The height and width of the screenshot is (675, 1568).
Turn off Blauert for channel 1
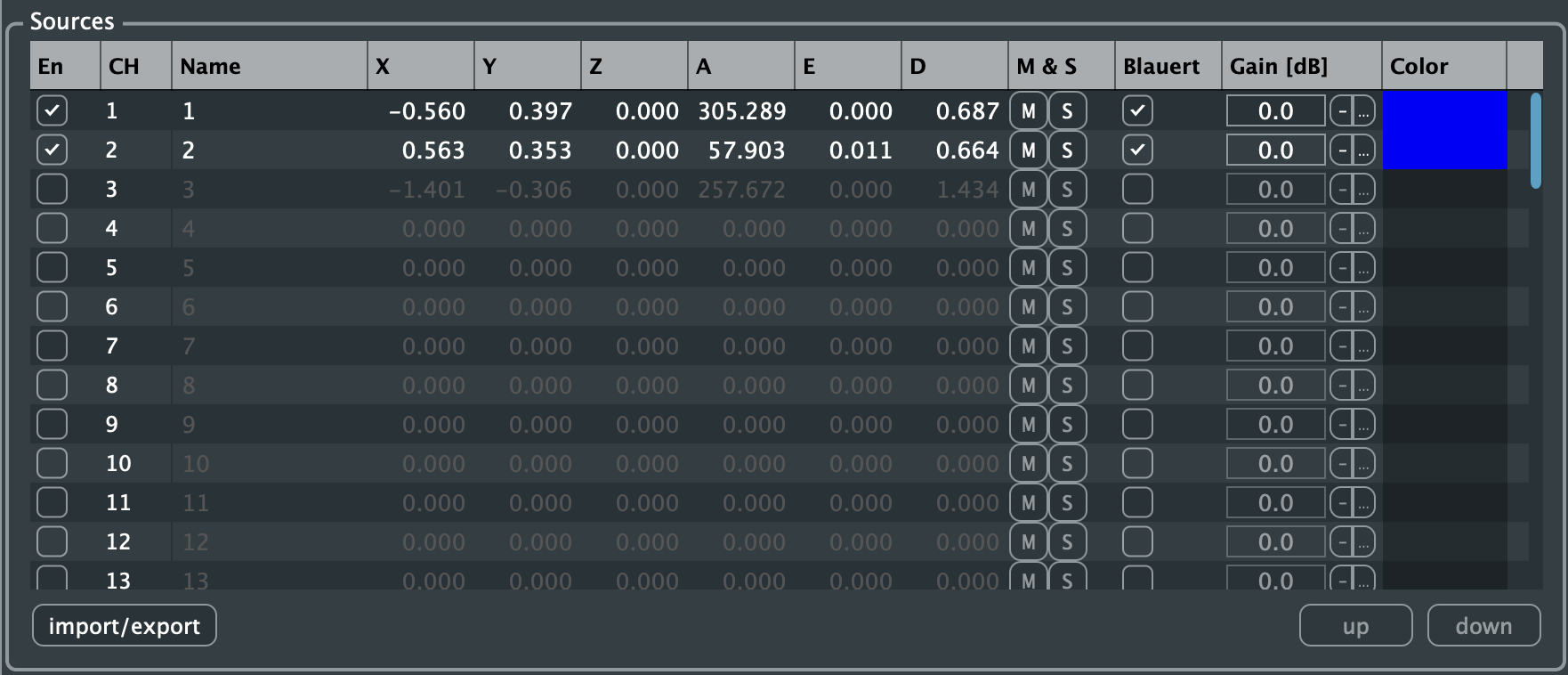[1137, 111]
